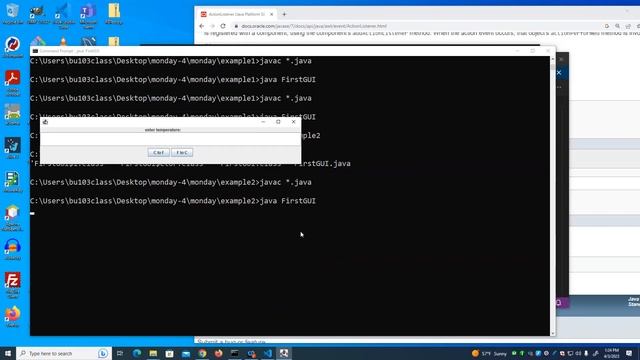Click the clock in system tray
The image size is (640, 360).
tap(611, 353)
